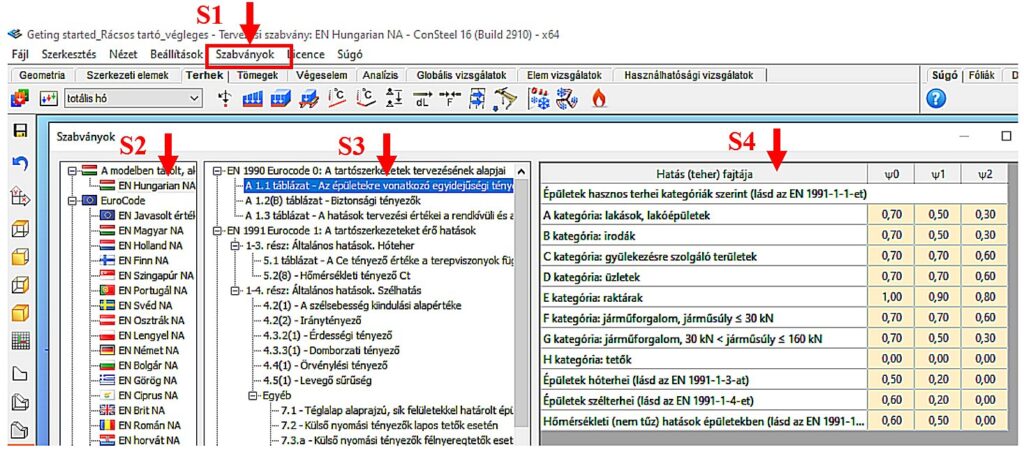
Task: Select the moving load icon before the crane
Action: click(479, 99)
